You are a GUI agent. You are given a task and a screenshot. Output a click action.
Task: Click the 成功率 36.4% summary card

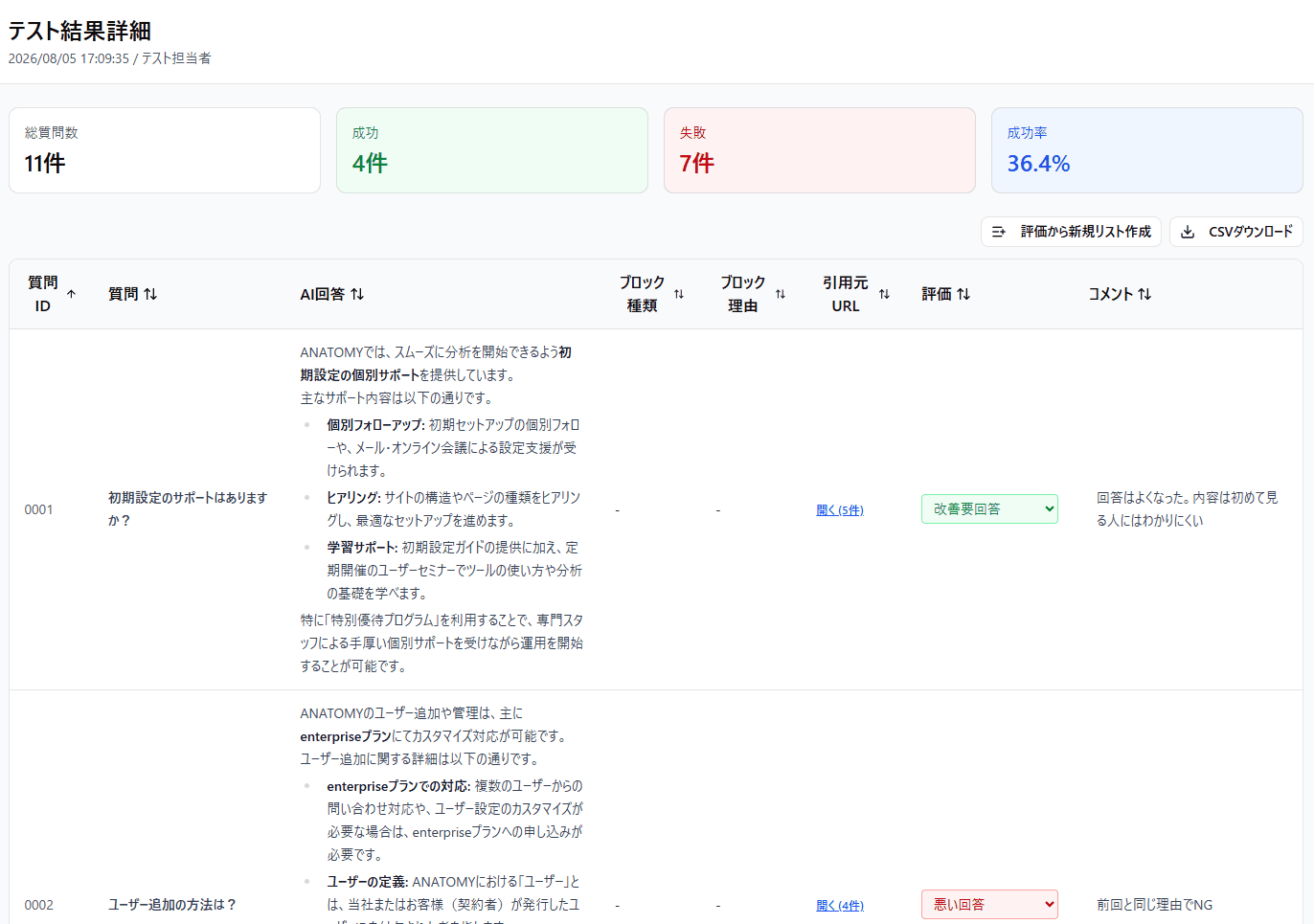pos(1147,150)
